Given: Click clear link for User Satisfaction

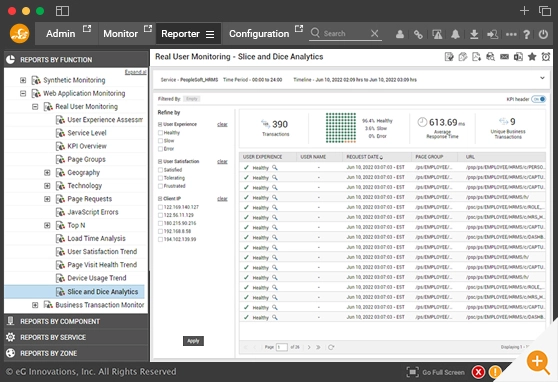Looking at the screenshot, I should pyautogui.click(x=222, y=162).
